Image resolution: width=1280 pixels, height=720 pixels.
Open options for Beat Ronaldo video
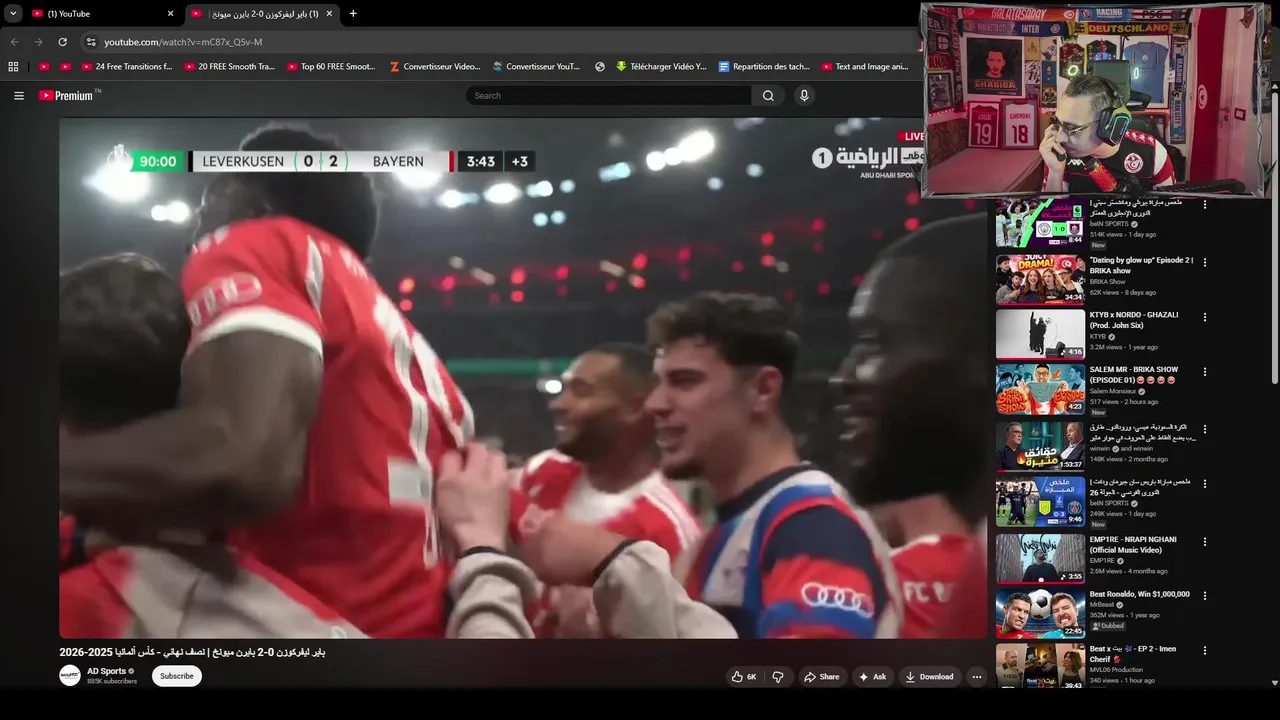(x=1205, y=596)
